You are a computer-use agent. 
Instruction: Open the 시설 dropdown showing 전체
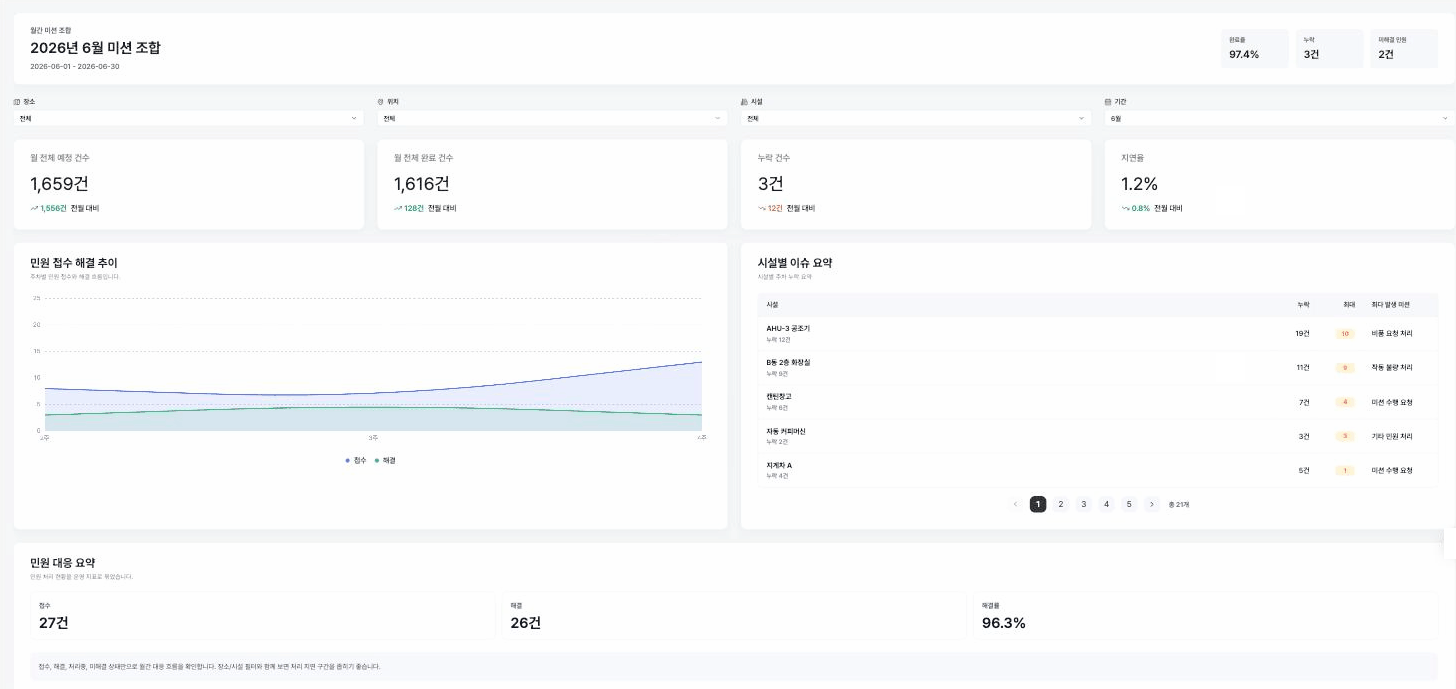click(916, 118)
